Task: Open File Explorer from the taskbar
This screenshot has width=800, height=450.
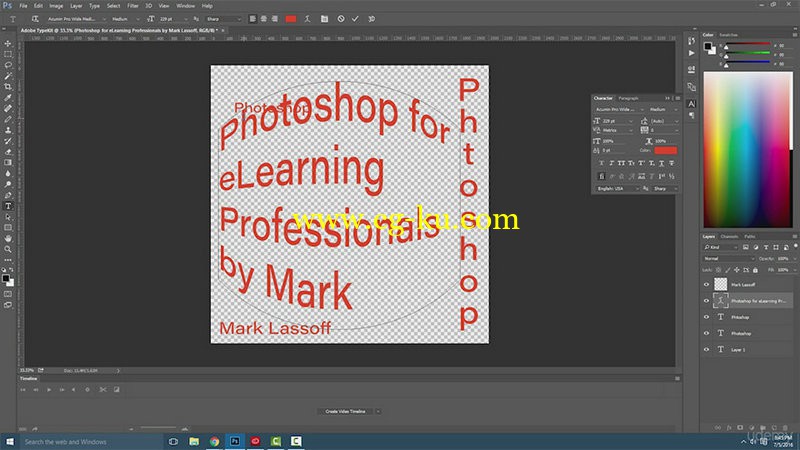Action: tap(194, 441)
